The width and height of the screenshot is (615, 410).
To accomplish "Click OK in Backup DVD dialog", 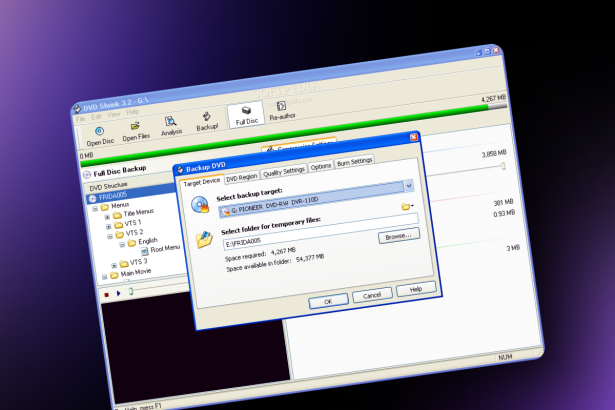I will point(327,300).
